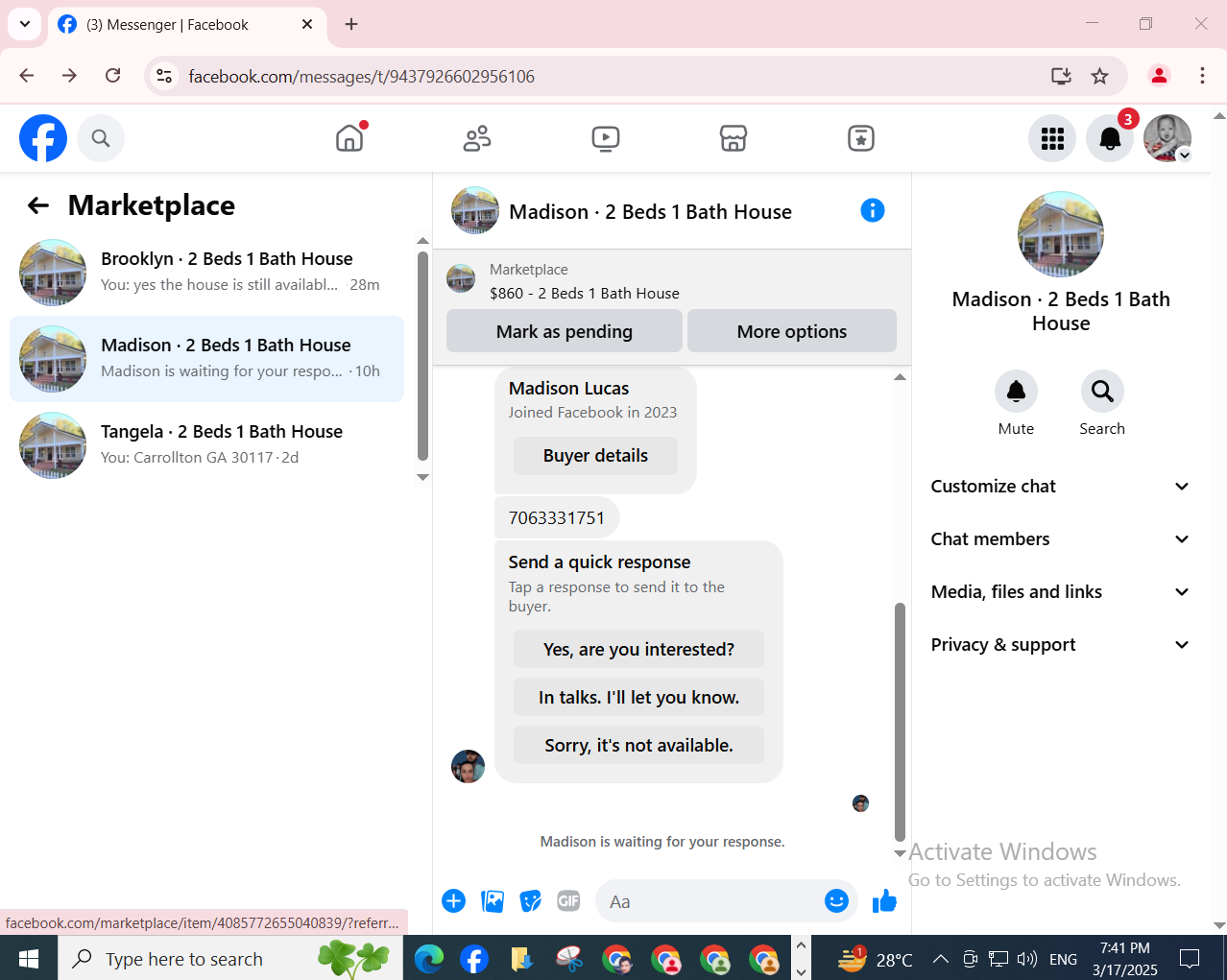Open Microsoft Edge from the taskbar
Image resolution: width=1227 pixels, height=980 pixels.
(429, 958)
